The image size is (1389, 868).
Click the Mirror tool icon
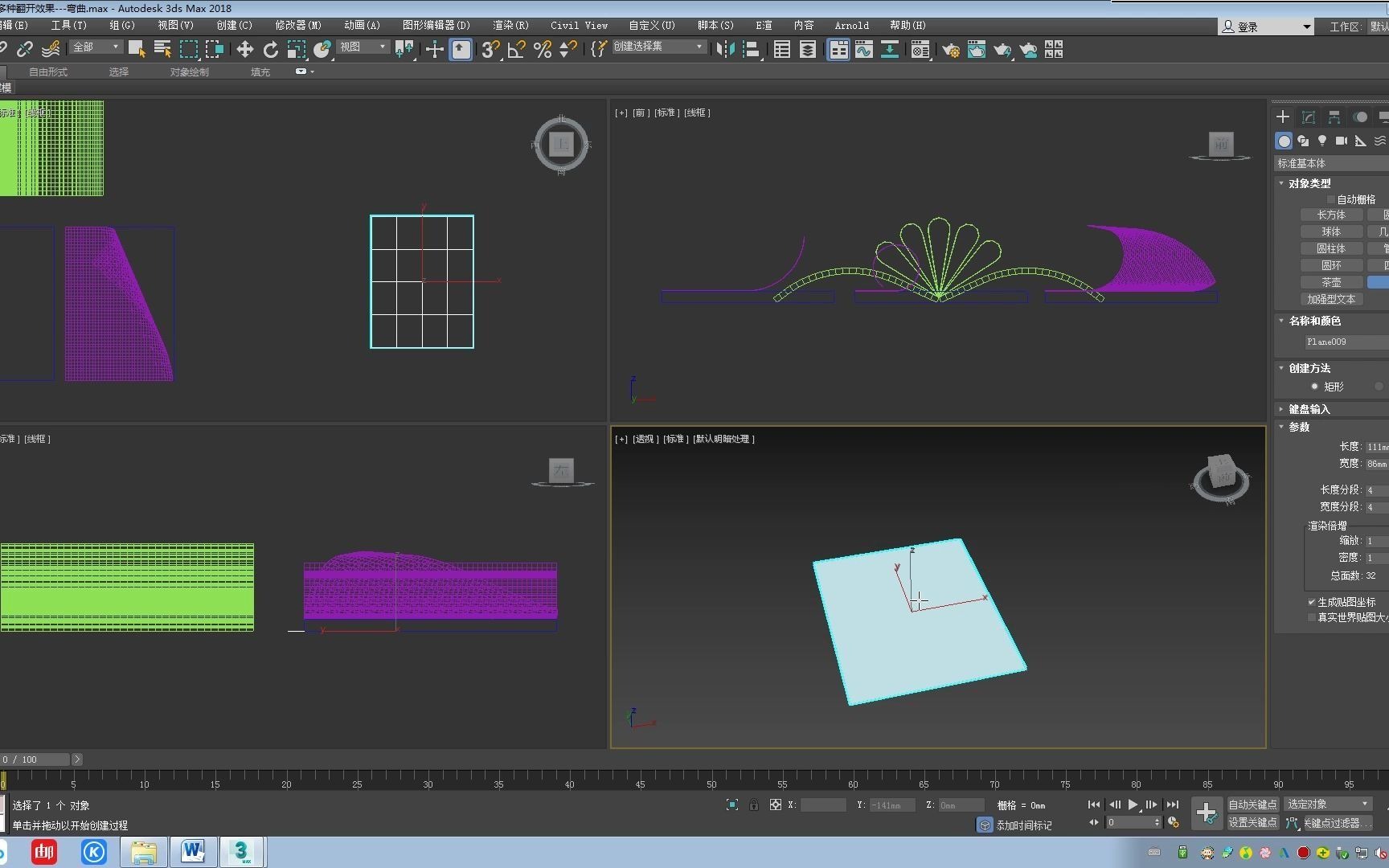click(x=725, y=50)
